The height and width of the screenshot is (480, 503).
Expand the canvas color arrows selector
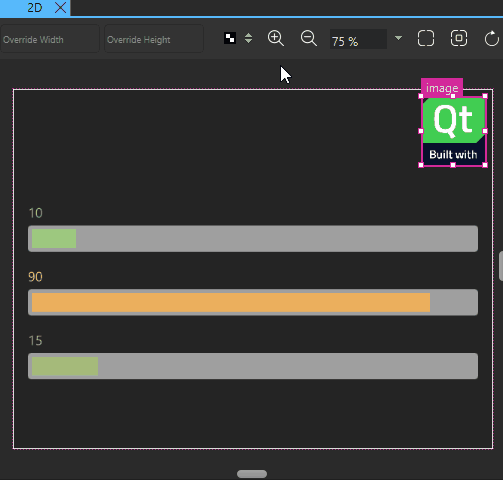[x=248, y=38]
